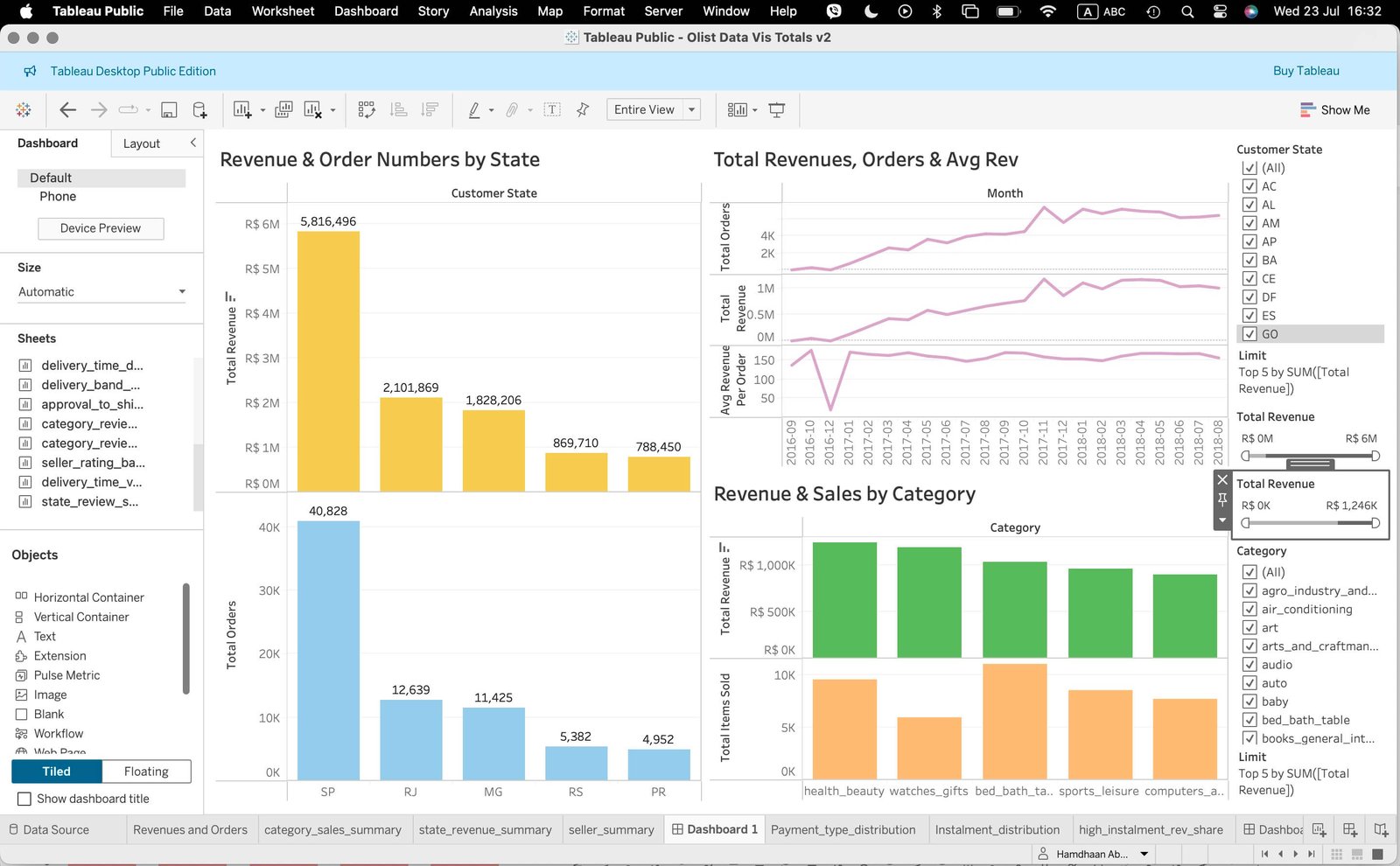Viewport: 1400px width, 866px height.
Task: Toggle the Show dashboard title checkbox
Action: click(x=24, y=799)
